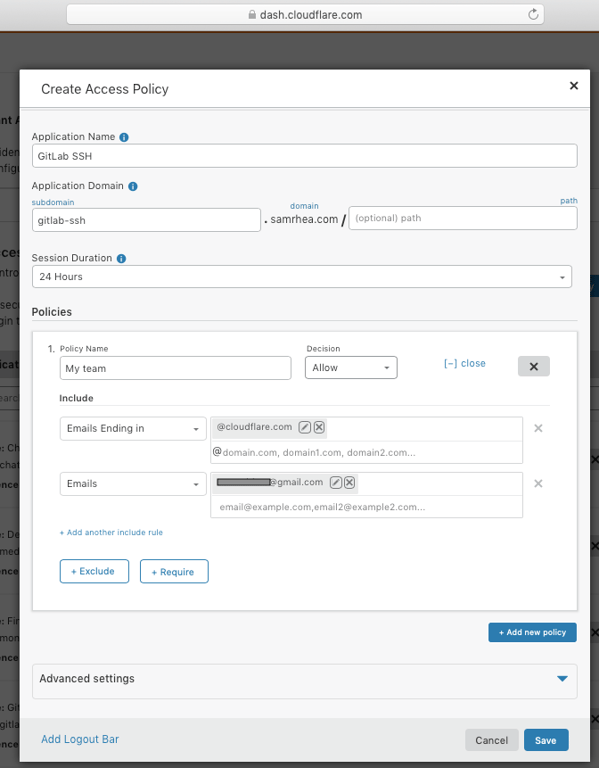
Task: Click the reload icon in the address bar
Action: pos(533,15)
